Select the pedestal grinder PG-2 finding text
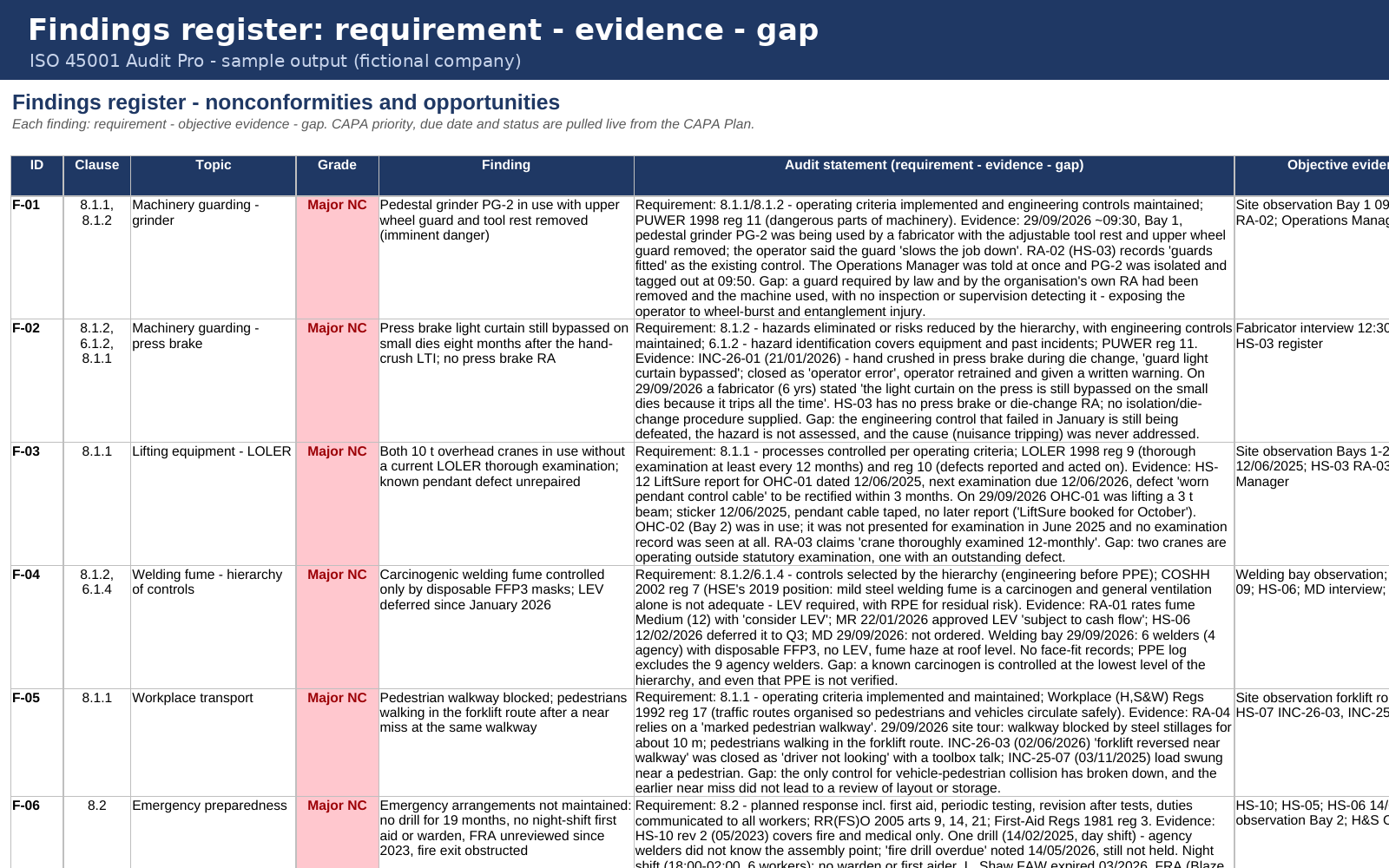1389x868 pixels. (506, 258)
